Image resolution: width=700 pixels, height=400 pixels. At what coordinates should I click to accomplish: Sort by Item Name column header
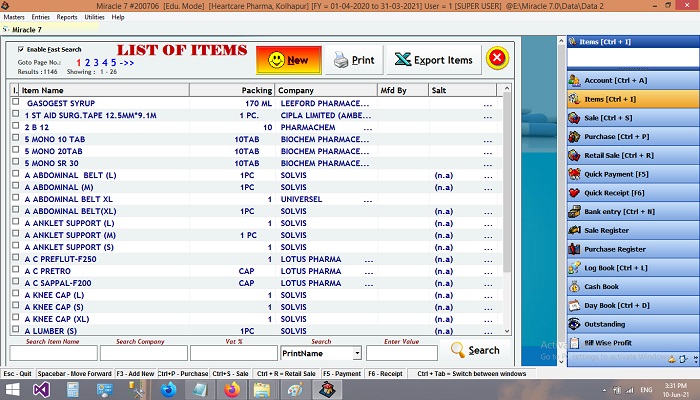(104, 90)
